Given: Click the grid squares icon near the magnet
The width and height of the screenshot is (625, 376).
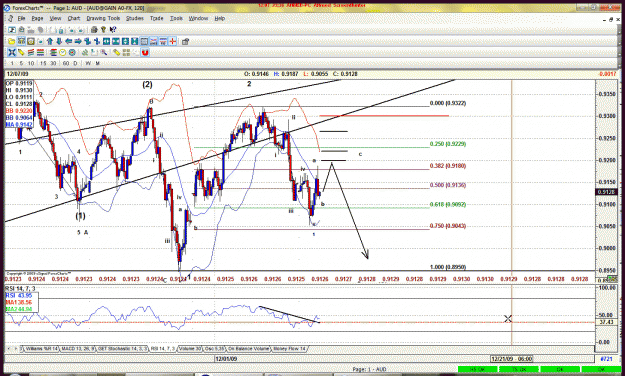Looking at the screenshot, I should [x=126, y=53].
